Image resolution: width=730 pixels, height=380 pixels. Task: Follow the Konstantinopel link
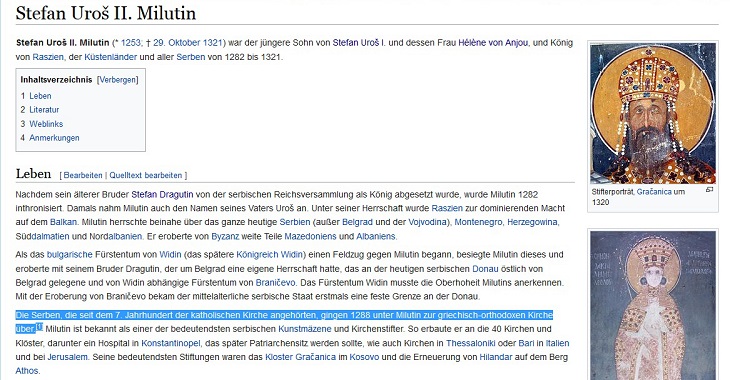(x=171, y=343)
